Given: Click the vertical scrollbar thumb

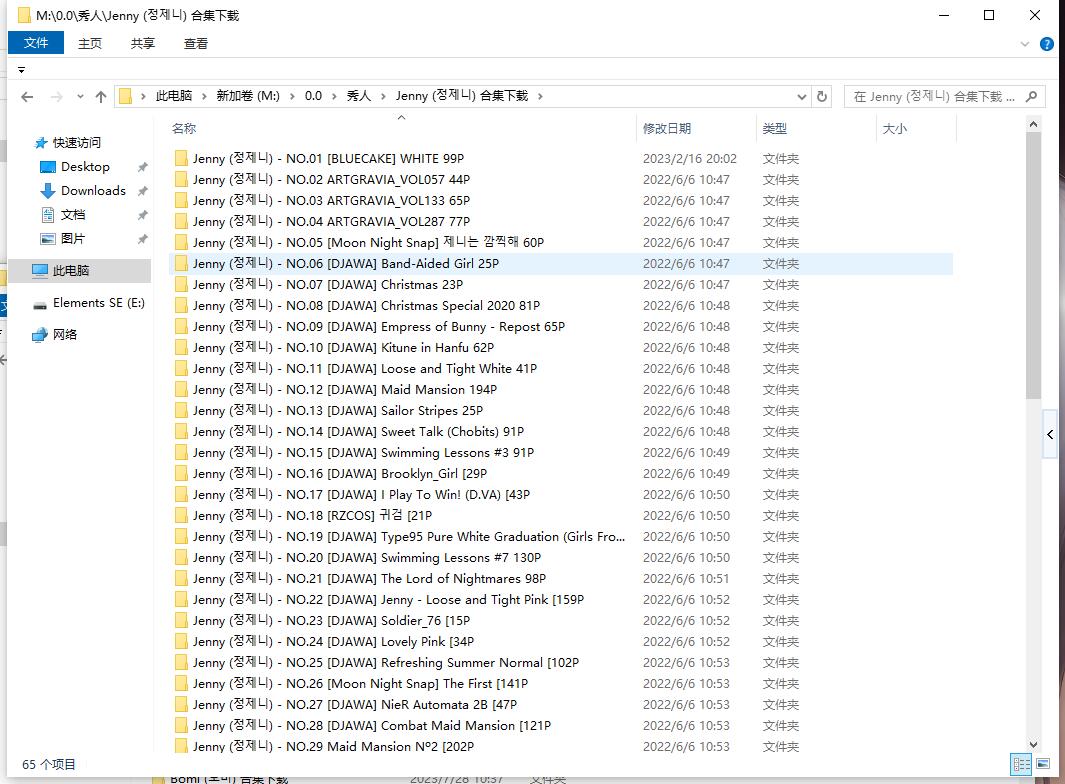Looking at the screenshot, I should (1033, 265).
